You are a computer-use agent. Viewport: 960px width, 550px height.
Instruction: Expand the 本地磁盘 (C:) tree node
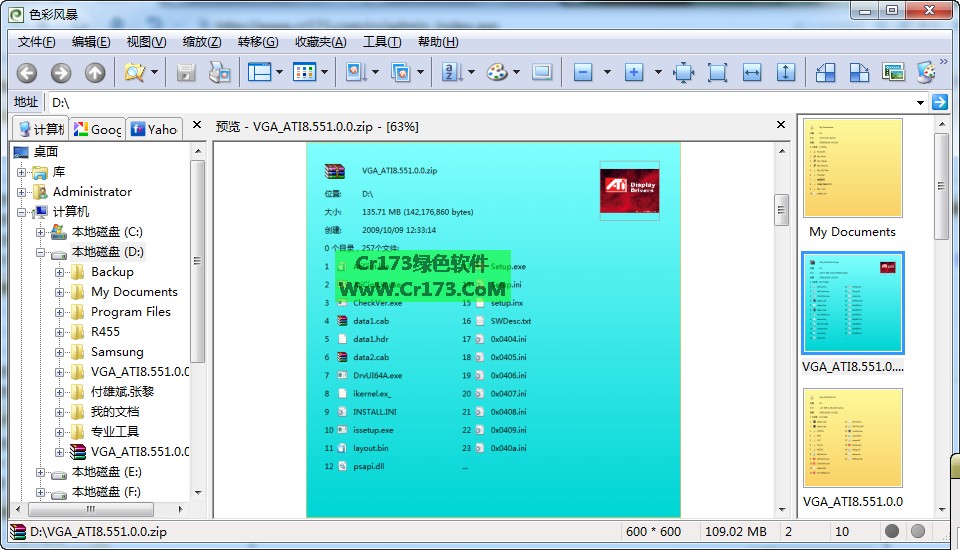pyautogui.click(x=40, y=232)
